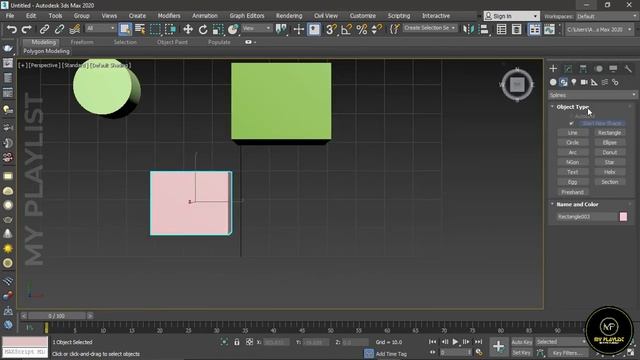Click the Circle spline button

573,142
